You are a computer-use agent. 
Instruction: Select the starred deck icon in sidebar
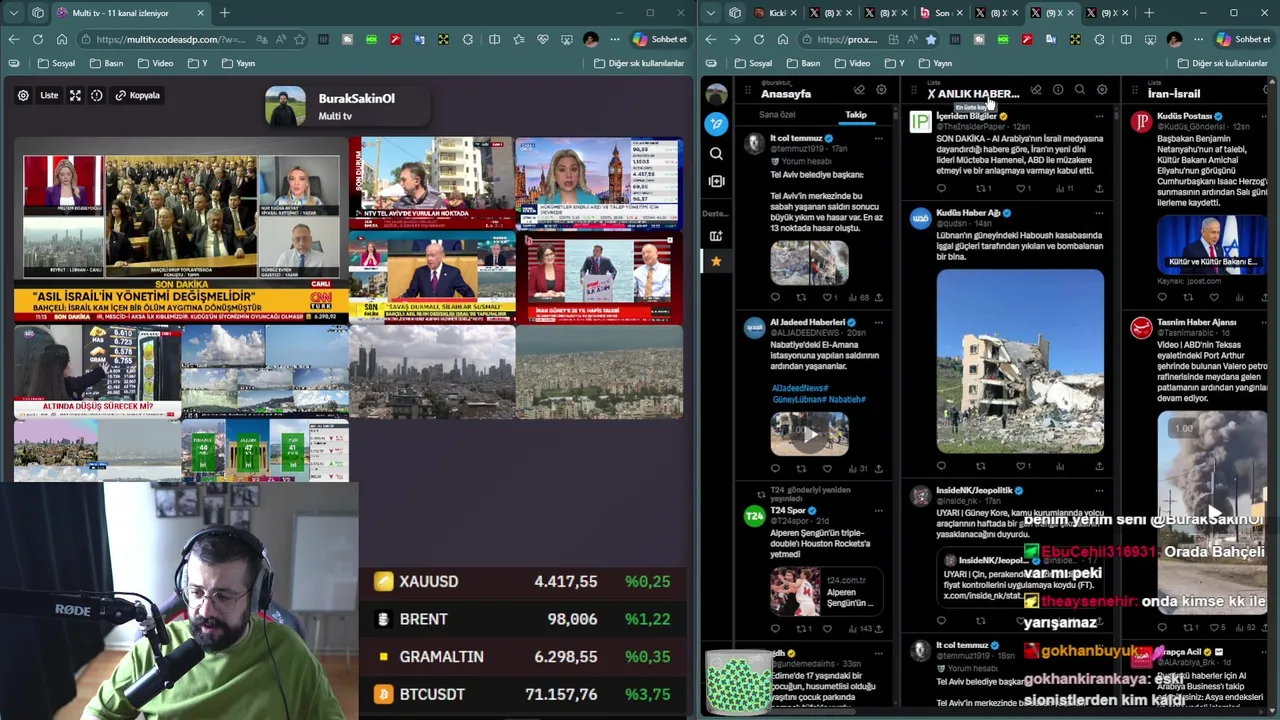(716, 262)
